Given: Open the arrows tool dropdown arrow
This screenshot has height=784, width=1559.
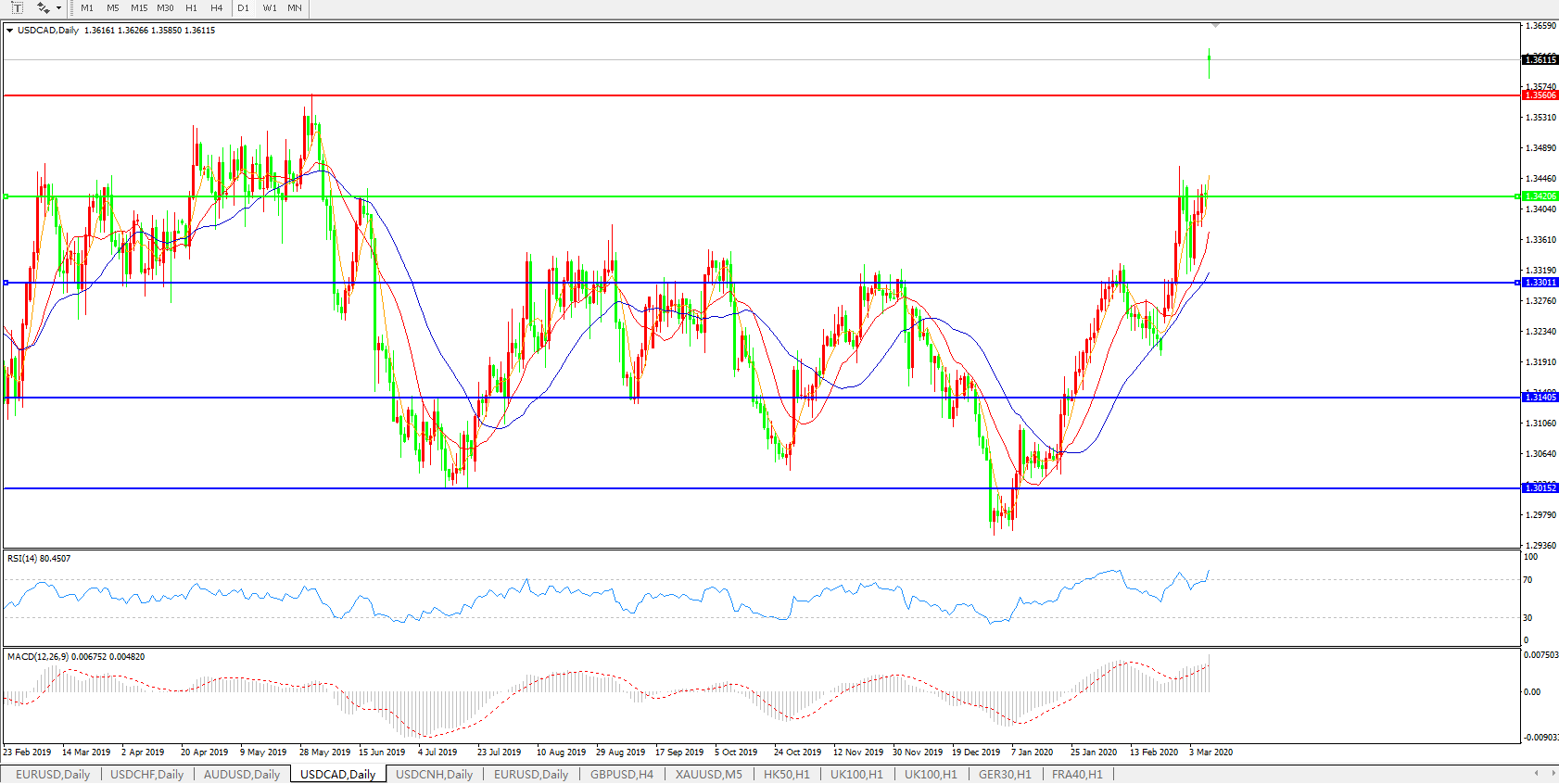Looking at the screenshot, I should coord(59,8).
